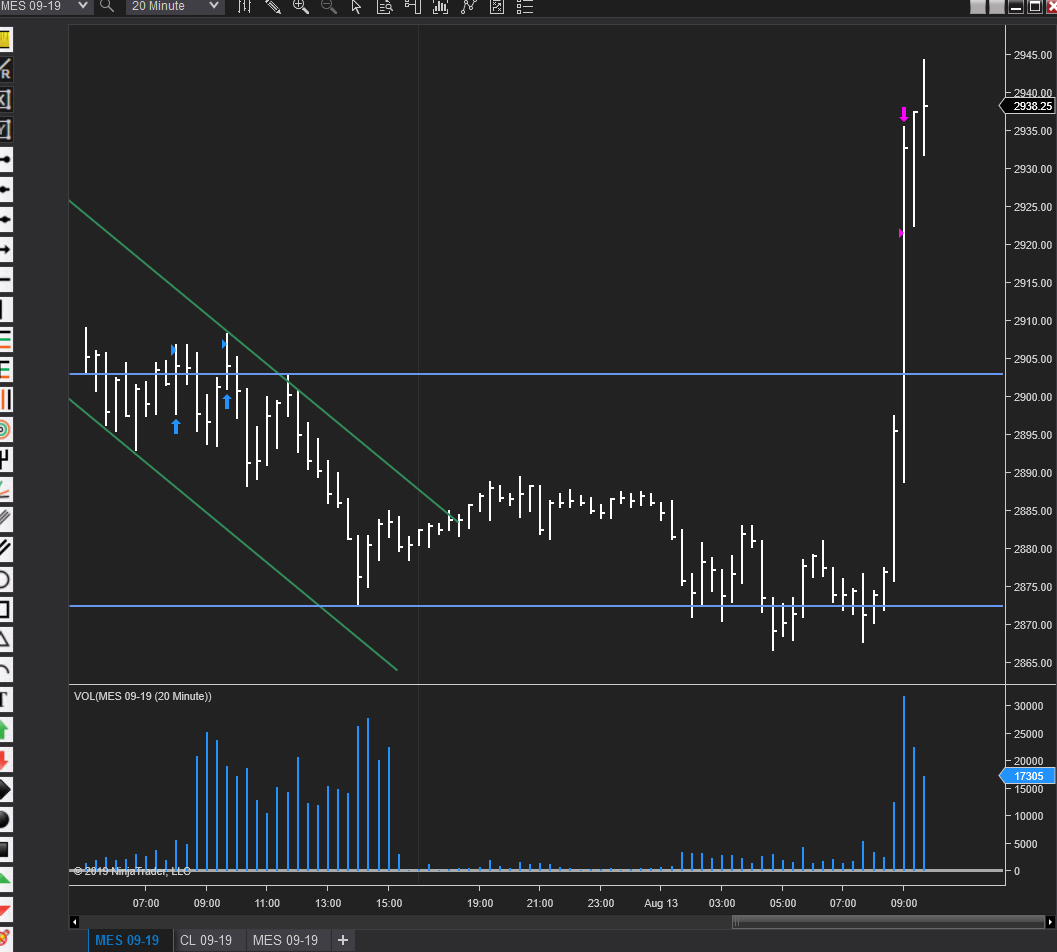
Task: Select the yellow Ruler drawing tool
Action: [5, 39]
